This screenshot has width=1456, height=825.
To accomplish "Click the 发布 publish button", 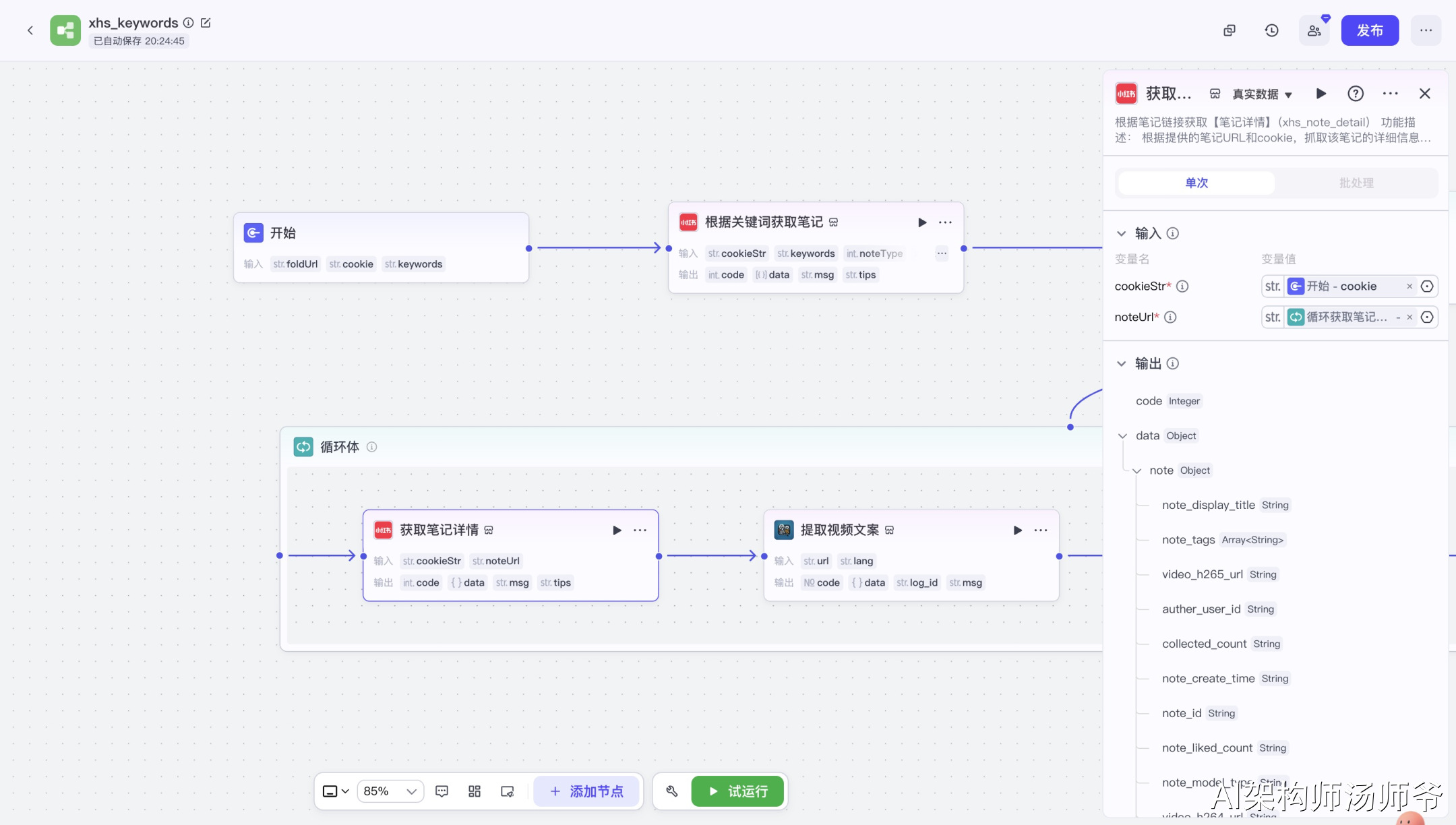I will pos(1370,30).
